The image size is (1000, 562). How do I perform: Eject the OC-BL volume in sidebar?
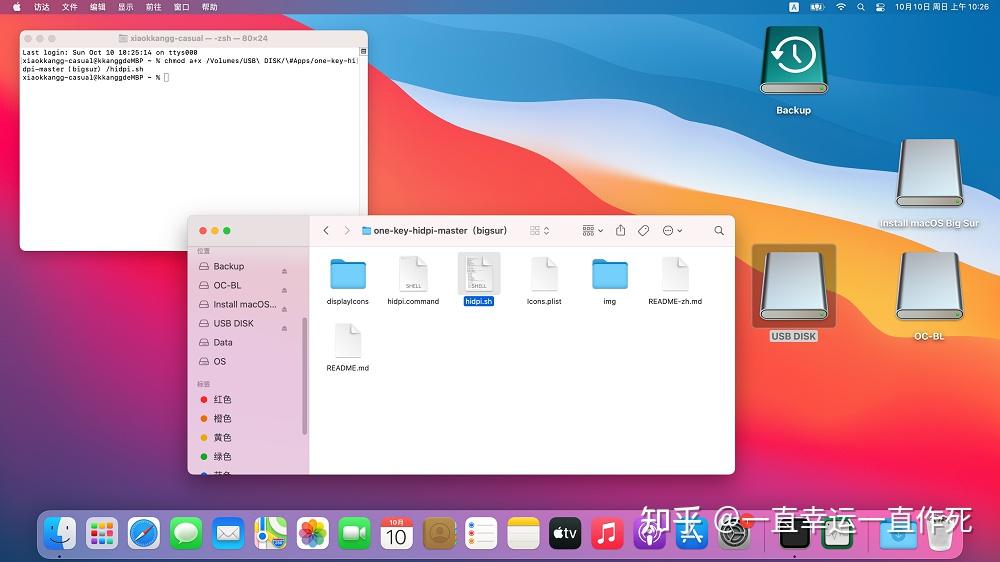point(284,290)
